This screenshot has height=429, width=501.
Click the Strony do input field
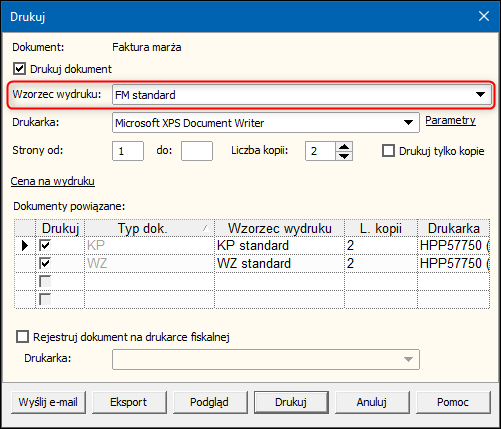[197, 151]
